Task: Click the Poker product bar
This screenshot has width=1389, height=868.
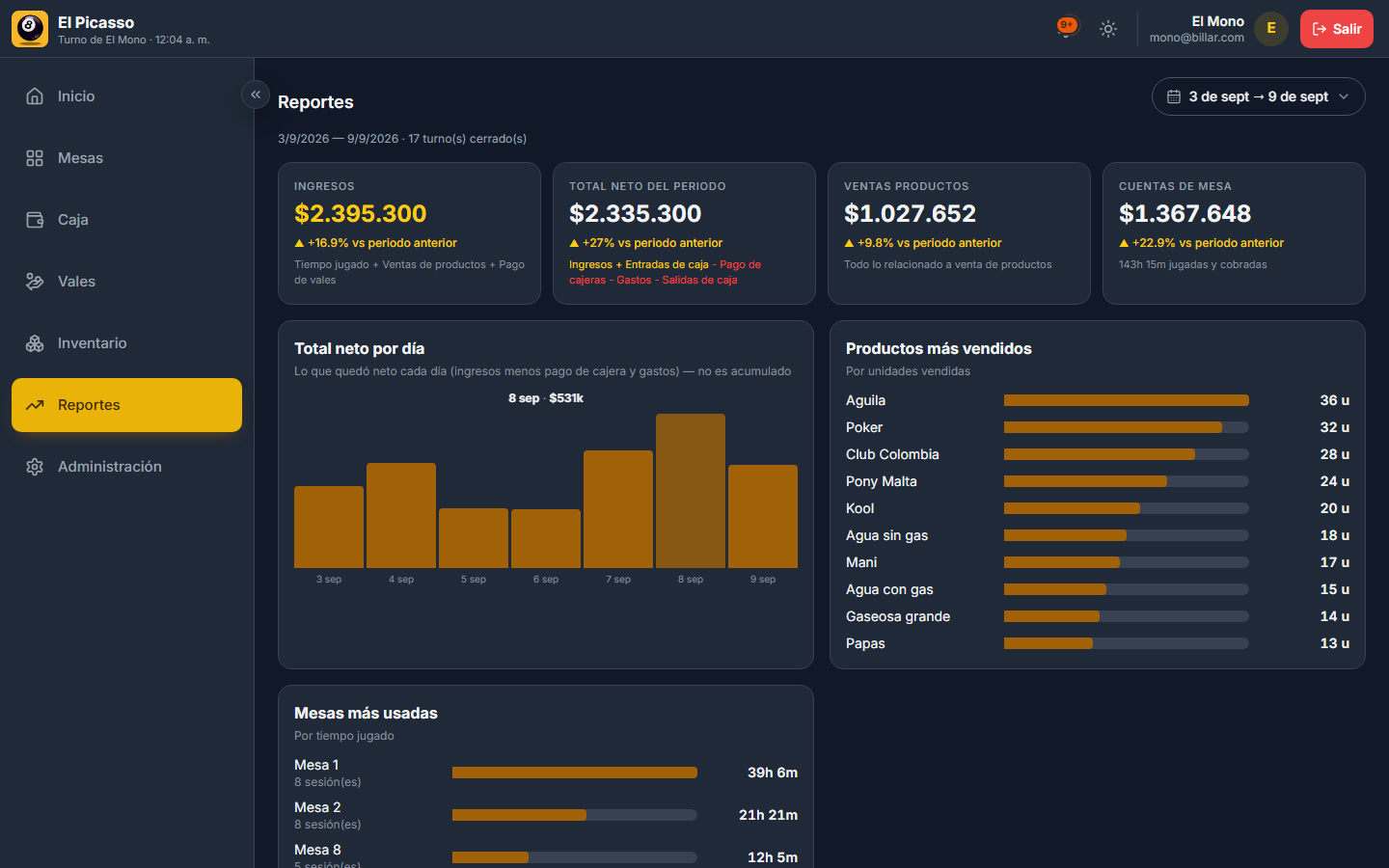Action: [1127, 427]
